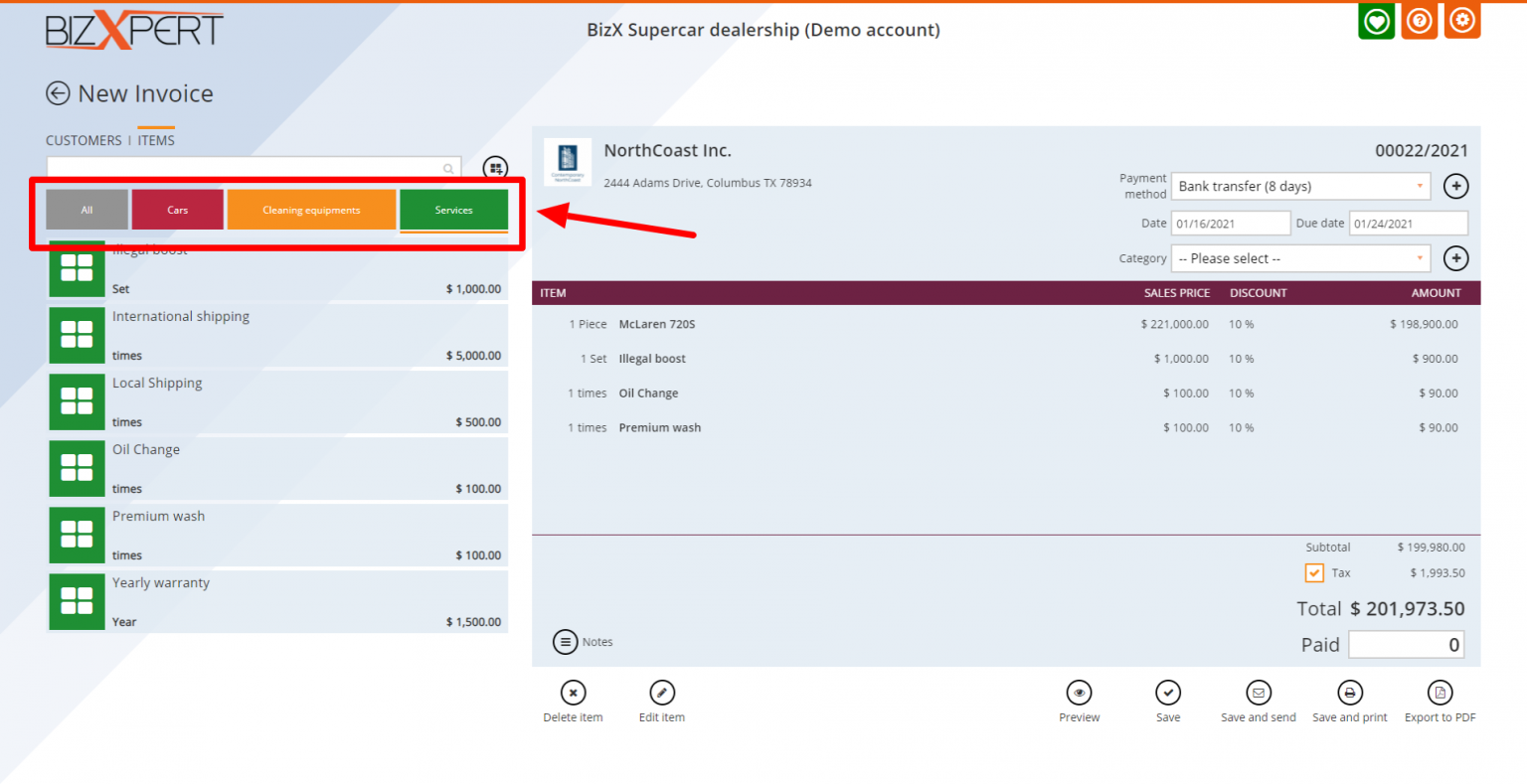Click the Due date field

click(1408, 224)
